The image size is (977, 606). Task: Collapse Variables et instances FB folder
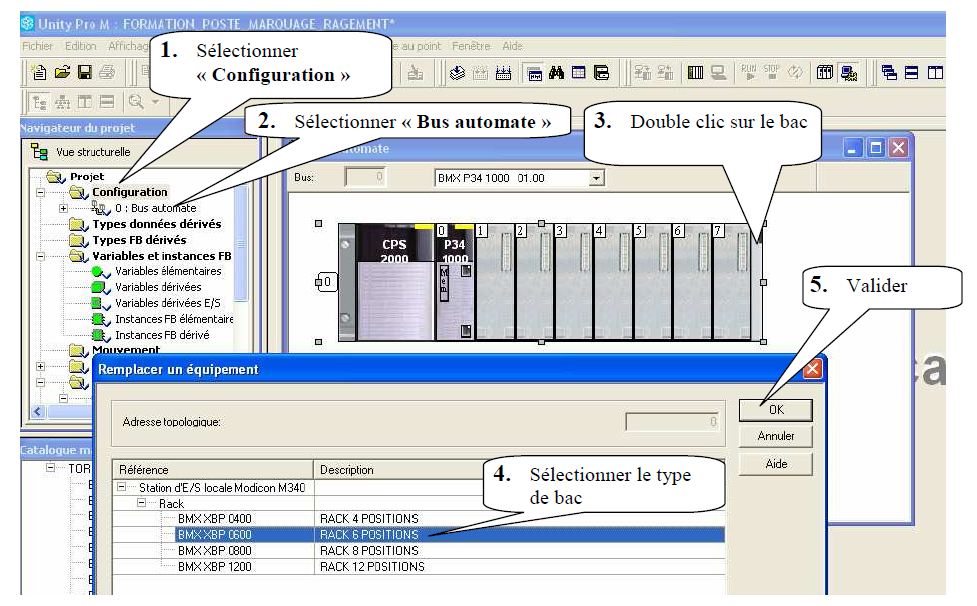pos(41,256)
